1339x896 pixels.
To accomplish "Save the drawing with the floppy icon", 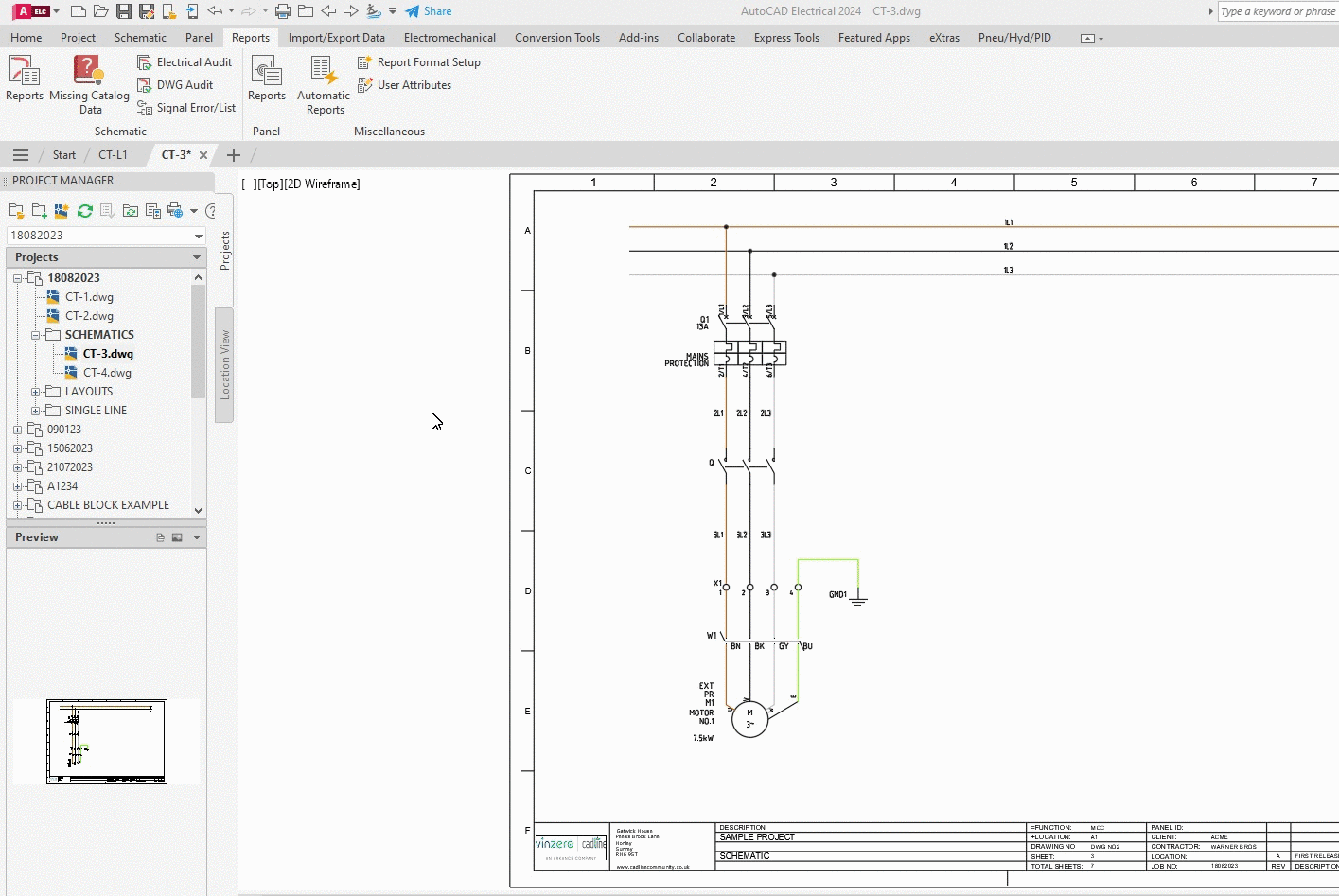I will click(124, 11).
